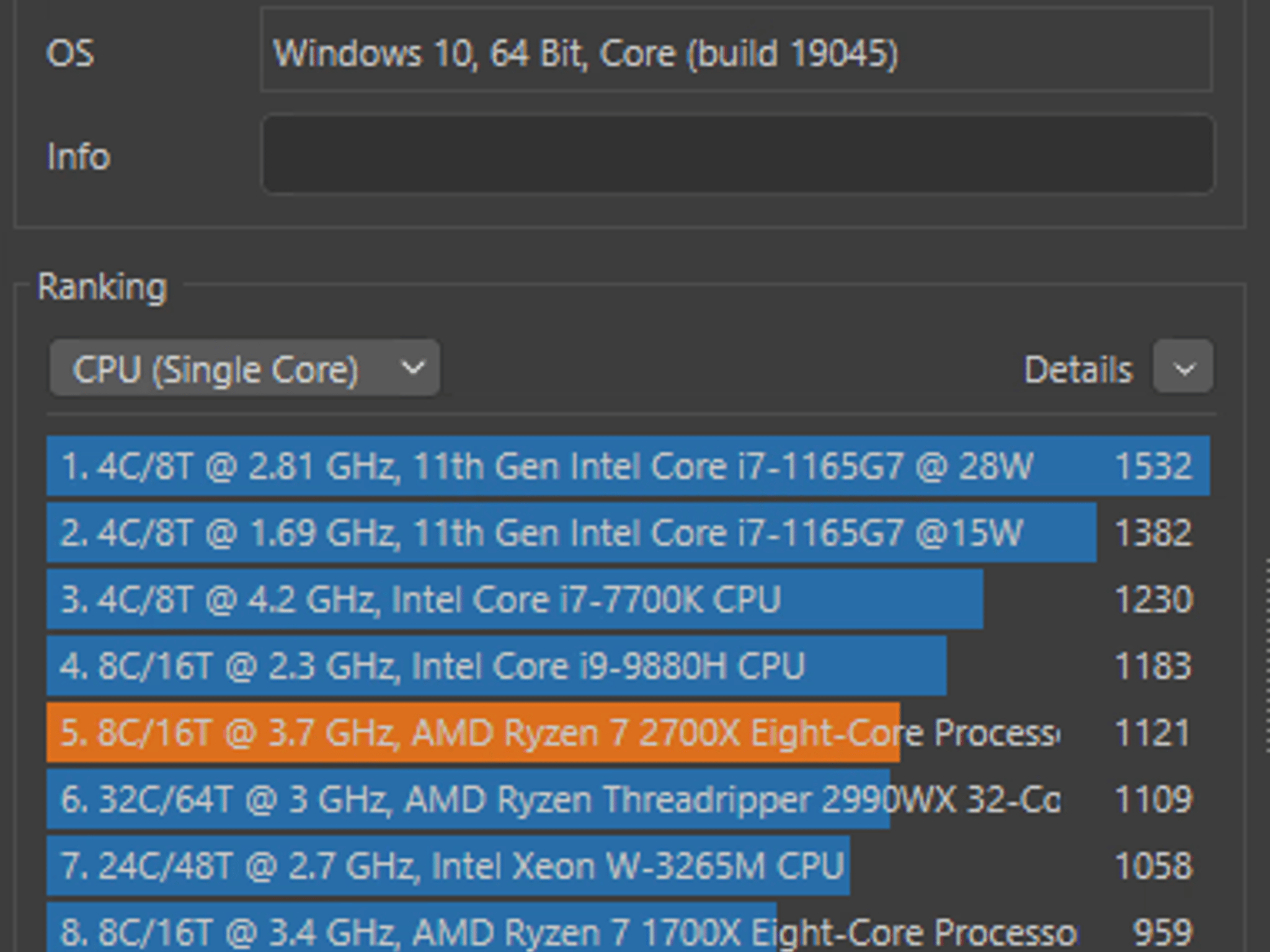Select rank 3 Intel Core i7-7700K row
1270x952 pixels.
point(628,599)
